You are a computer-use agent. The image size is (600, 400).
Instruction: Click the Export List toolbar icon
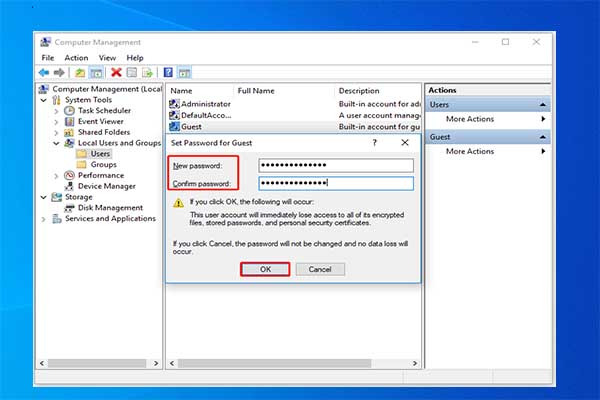[147, 72]
